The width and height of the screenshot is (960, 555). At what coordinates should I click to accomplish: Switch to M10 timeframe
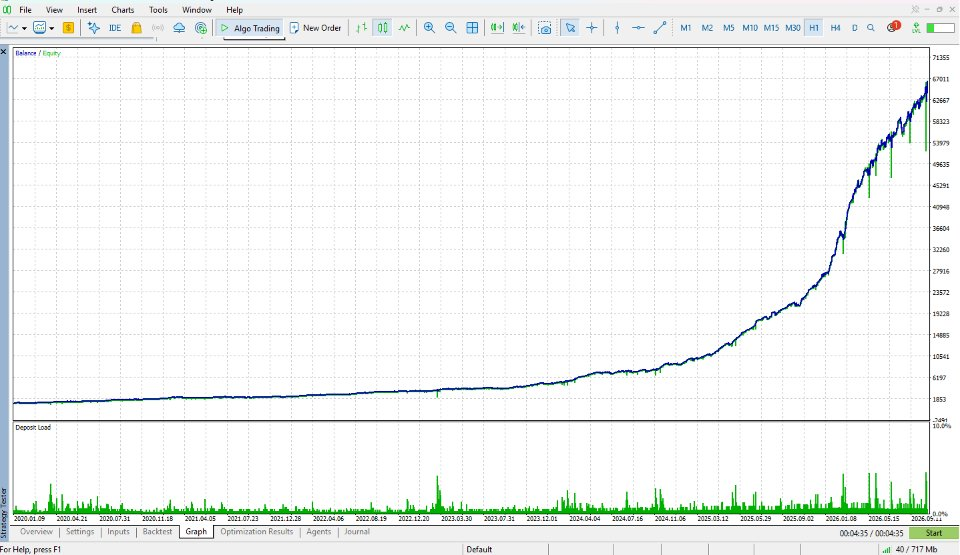pyautogui.click(x=749, y=28)
